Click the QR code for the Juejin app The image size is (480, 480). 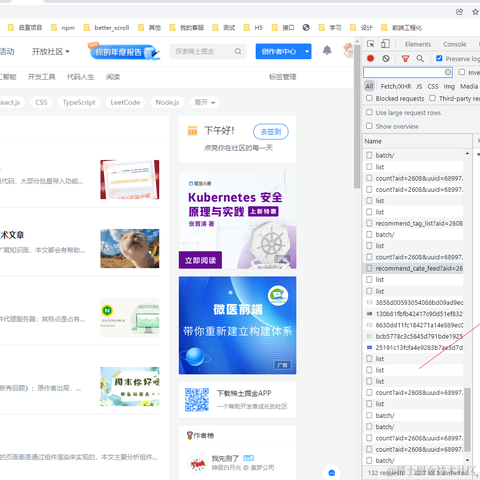pos(197,400)
